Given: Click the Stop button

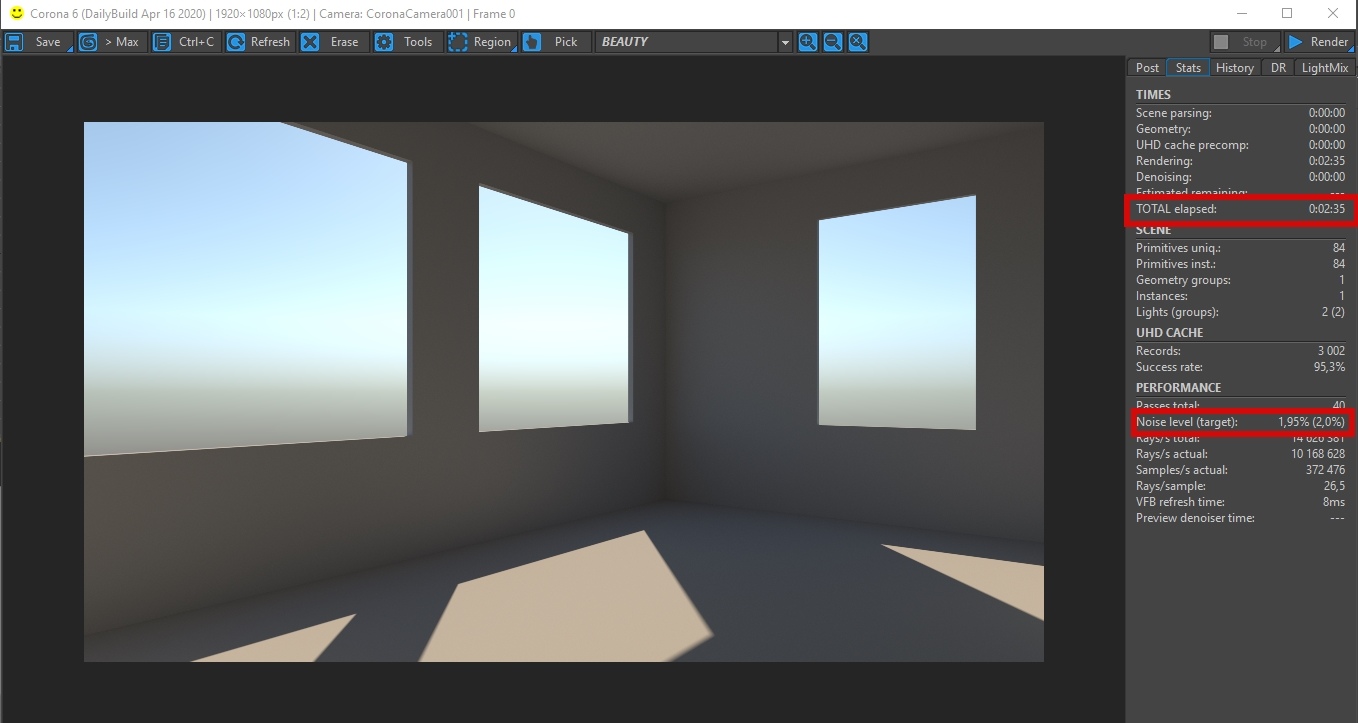Looking at the screenshot, I should (1244, 42).
